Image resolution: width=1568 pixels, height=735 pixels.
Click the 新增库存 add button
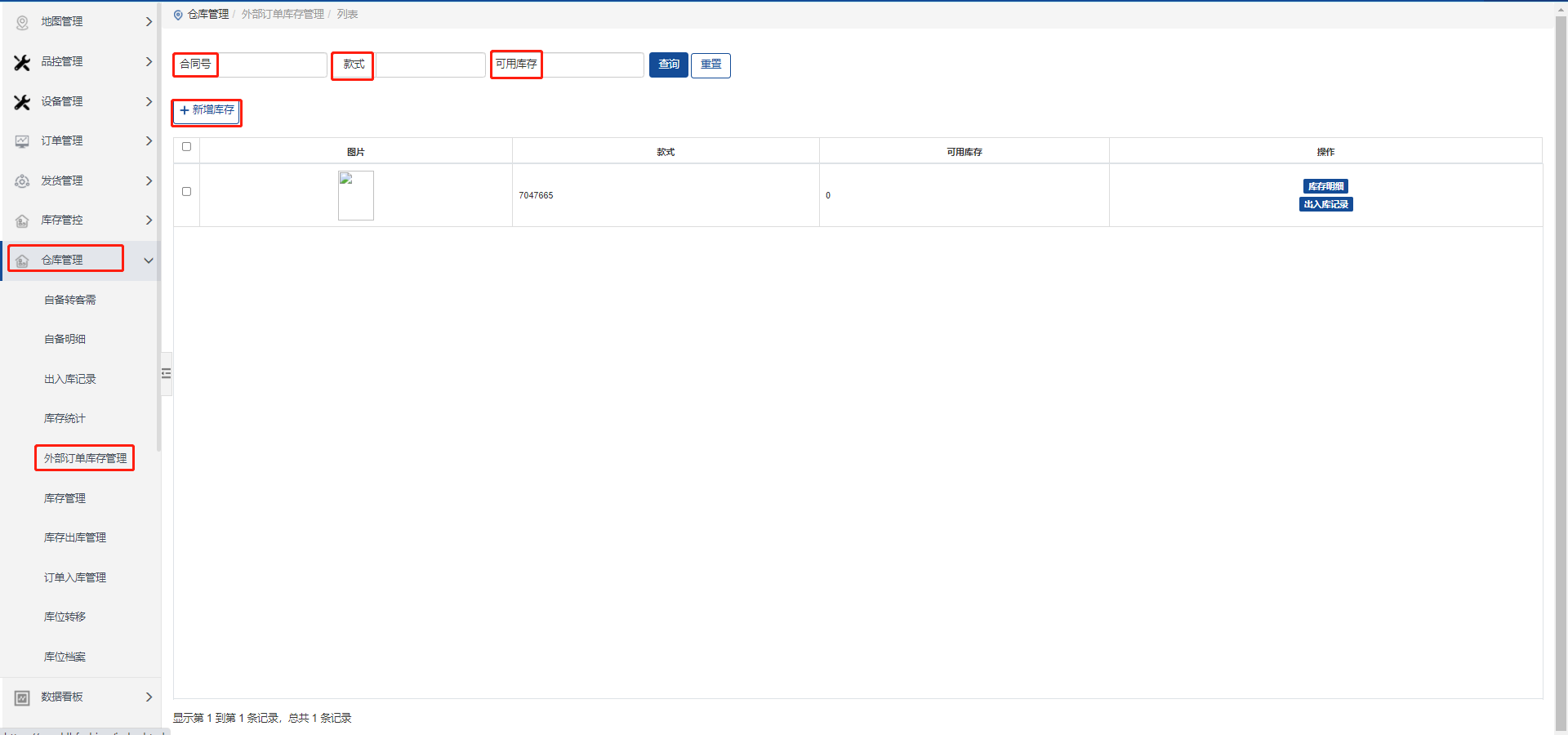(x=207, y=110)
